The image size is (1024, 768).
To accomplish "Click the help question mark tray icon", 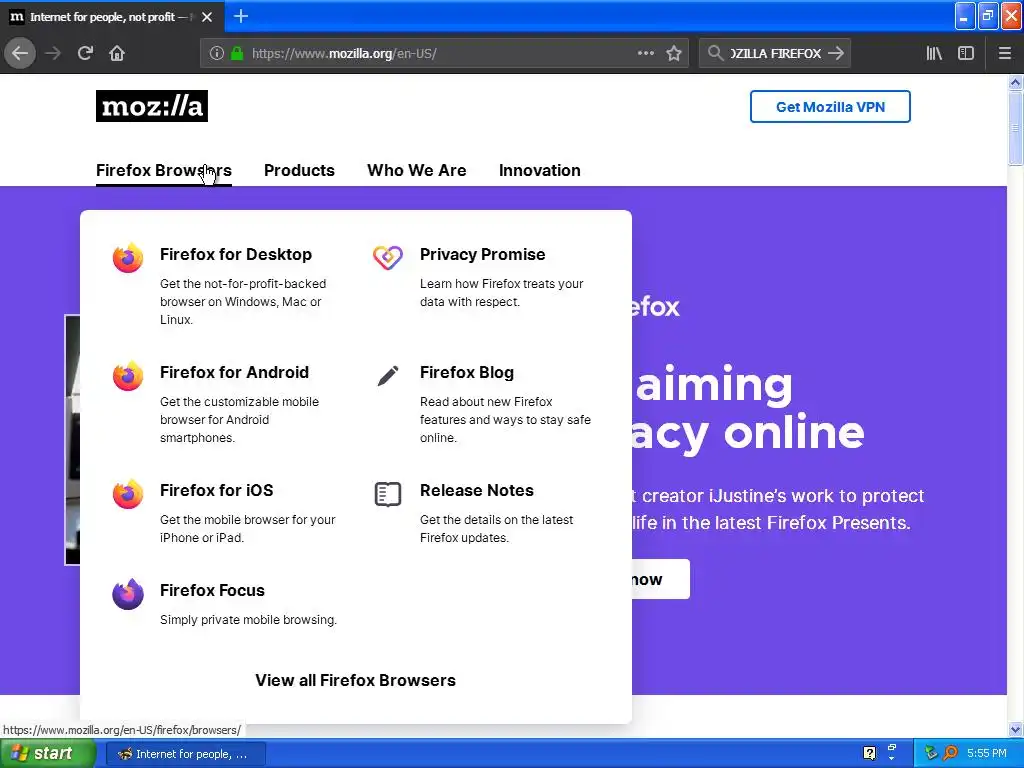I will tap(869, 753).
